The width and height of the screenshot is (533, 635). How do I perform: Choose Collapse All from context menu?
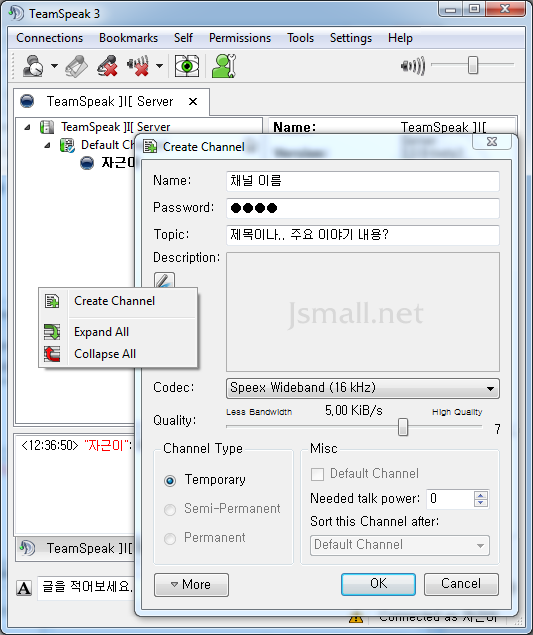point(105,354)
